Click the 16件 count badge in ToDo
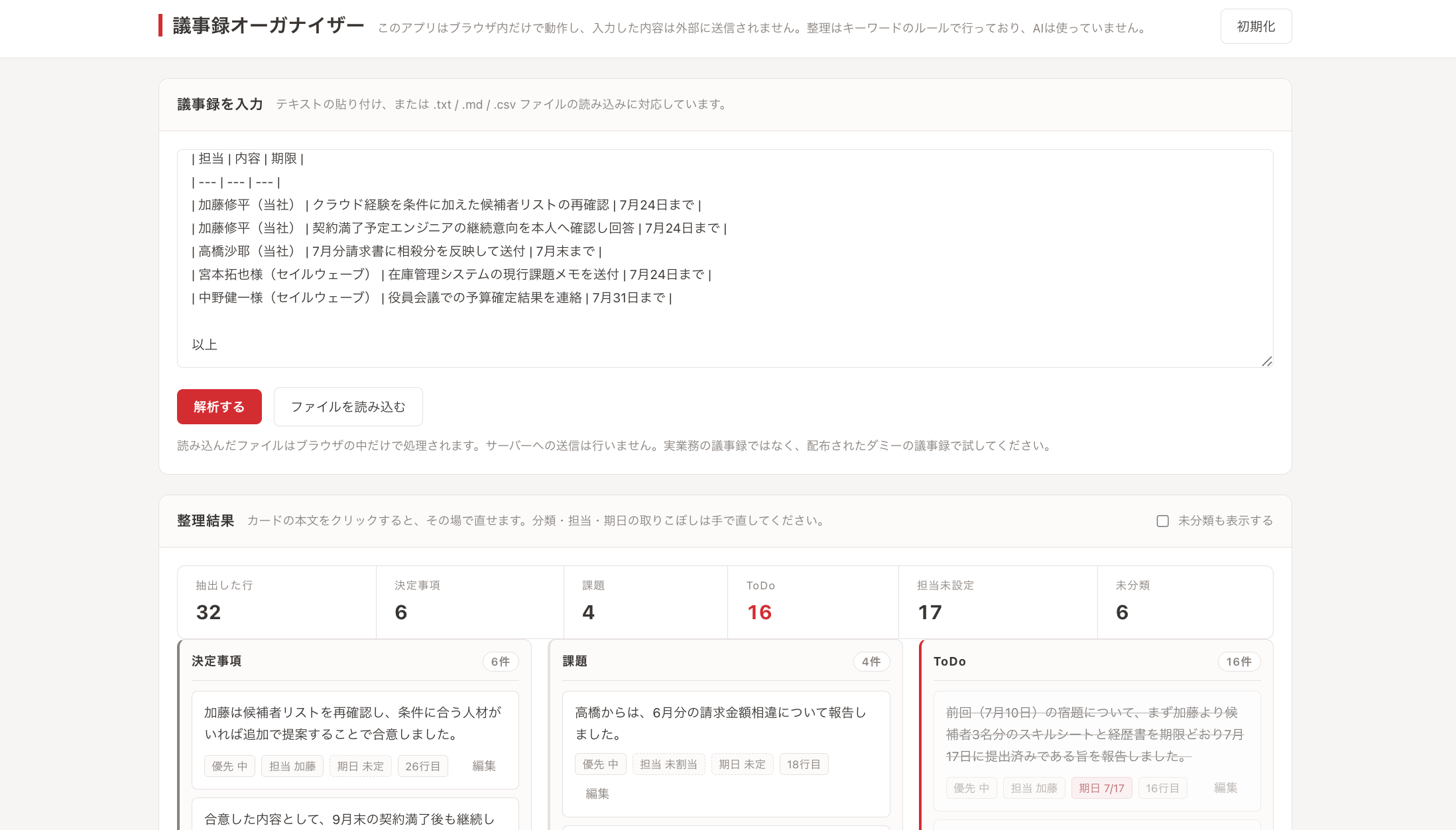Screen dimensions: 1456x830 pos(1239,662)
